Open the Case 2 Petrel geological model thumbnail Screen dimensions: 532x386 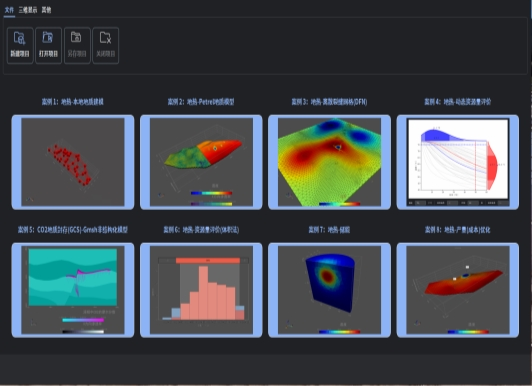coord(201,162)
